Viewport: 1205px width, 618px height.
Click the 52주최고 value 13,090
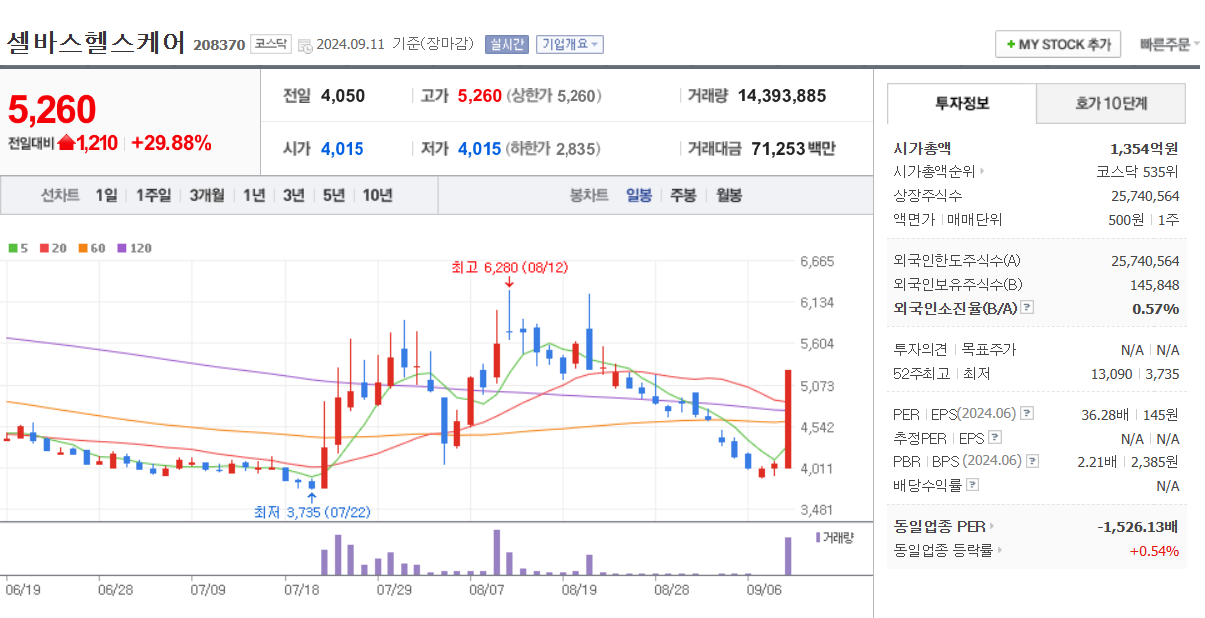[1111, 373]
